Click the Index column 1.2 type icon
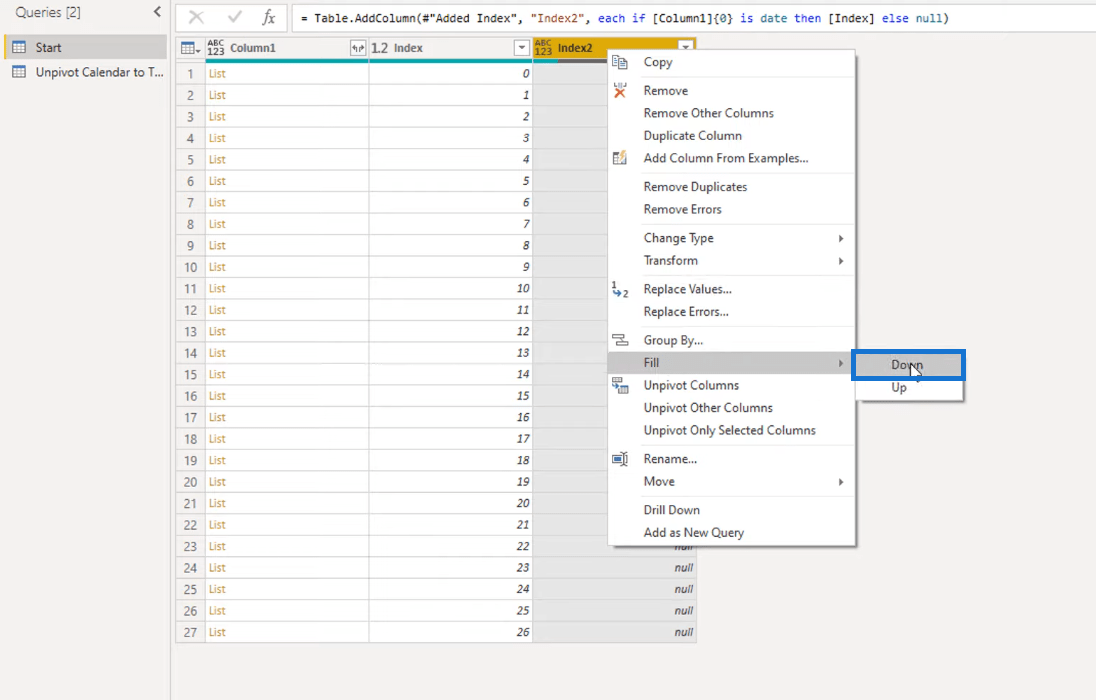 point(380,48)
